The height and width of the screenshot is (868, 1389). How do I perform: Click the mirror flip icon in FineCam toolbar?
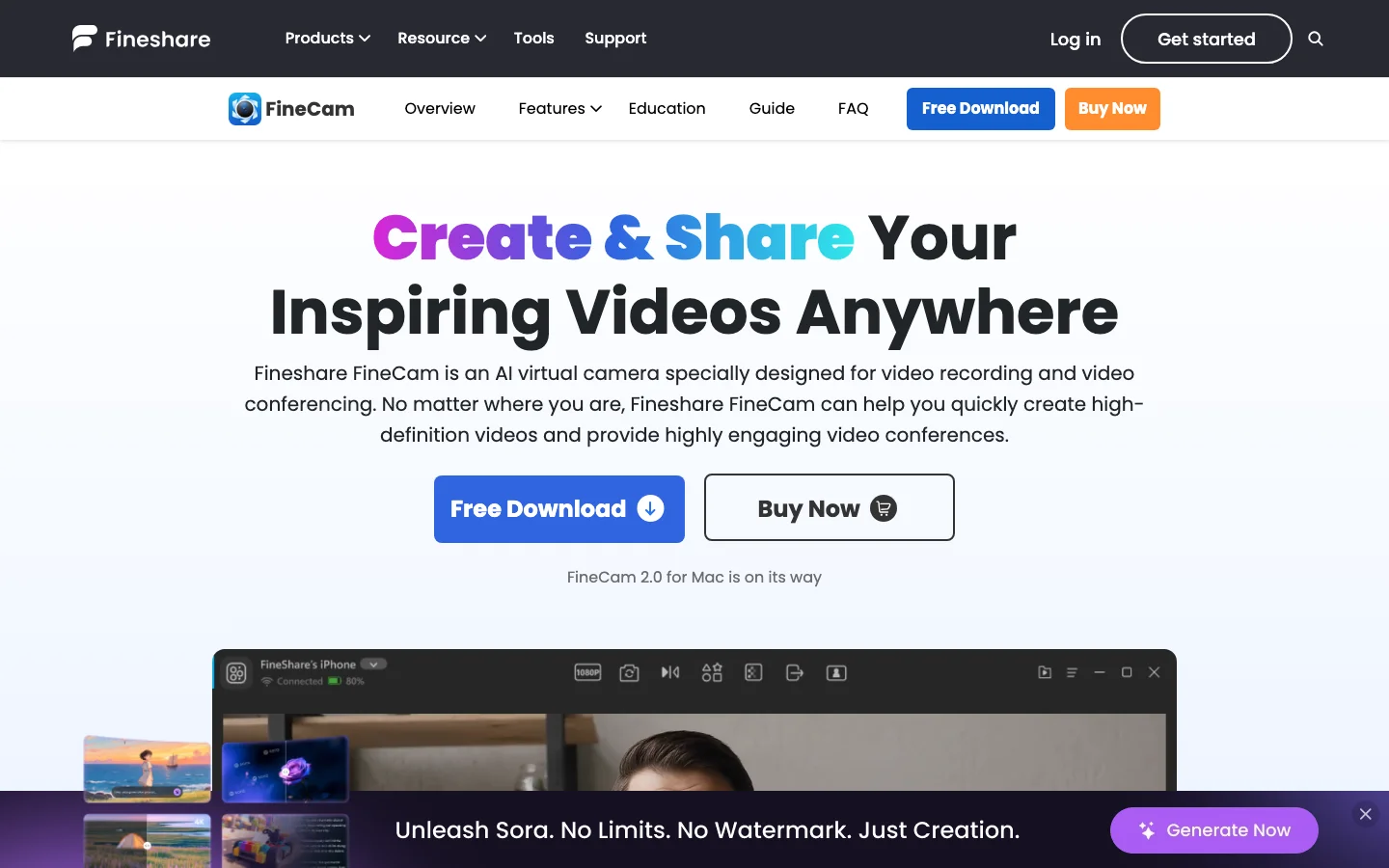tap(670, 672)
